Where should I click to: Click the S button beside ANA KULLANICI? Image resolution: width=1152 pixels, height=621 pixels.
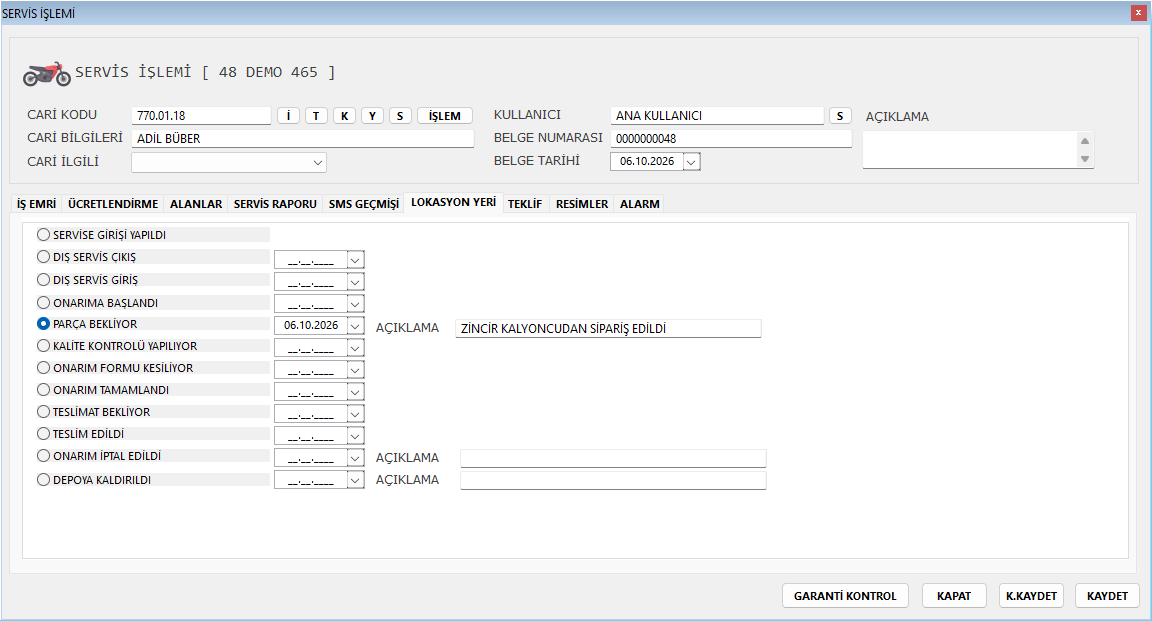pyautogui.click(x=840, y=115)
